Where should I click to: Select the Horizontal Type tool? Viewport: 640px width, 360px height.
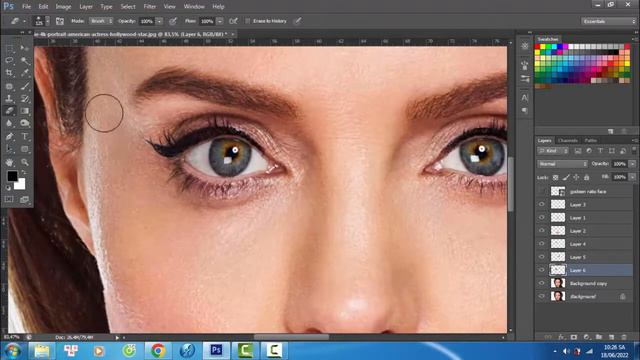(25, 137)
